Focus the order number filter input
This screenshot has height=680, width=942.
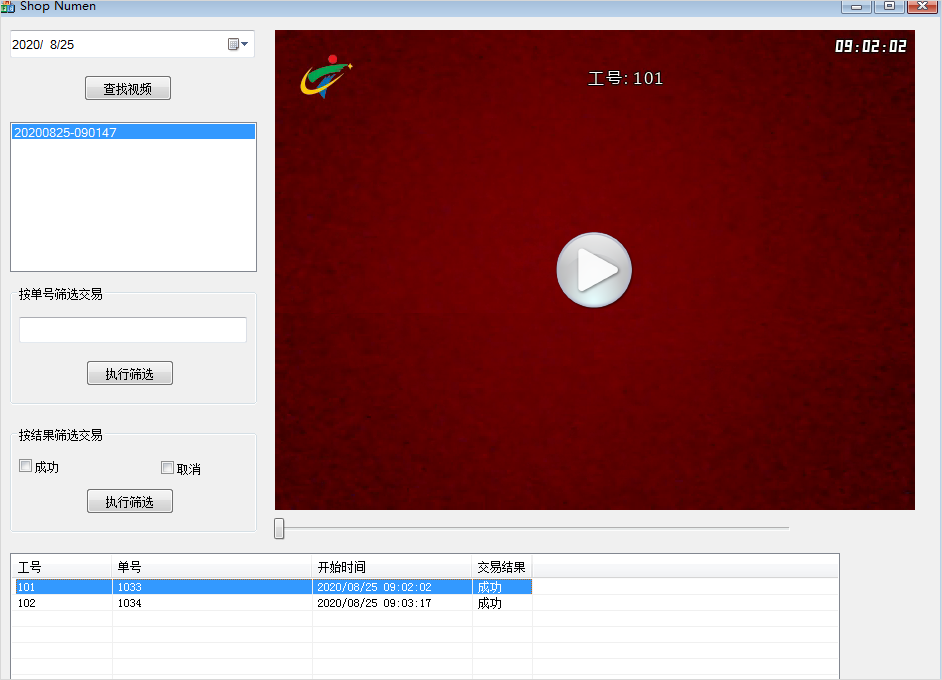(x=133, y=330)
